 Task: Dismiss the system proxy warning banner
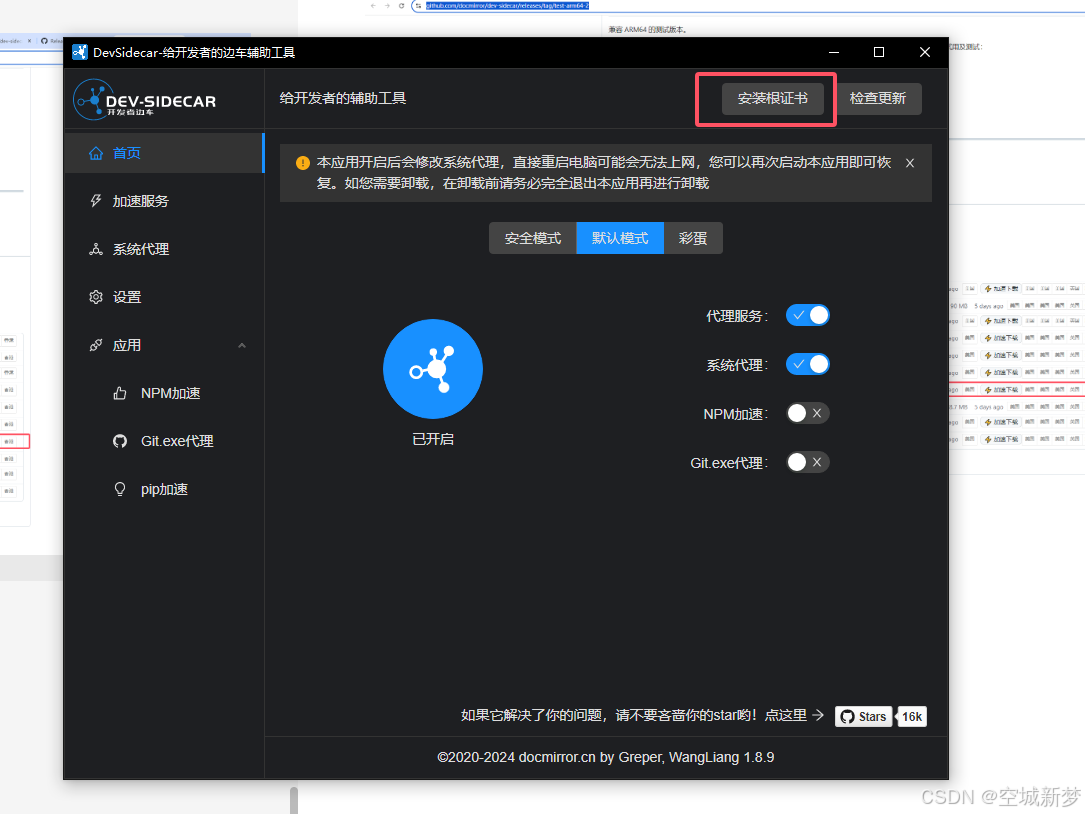pos(910,163)
